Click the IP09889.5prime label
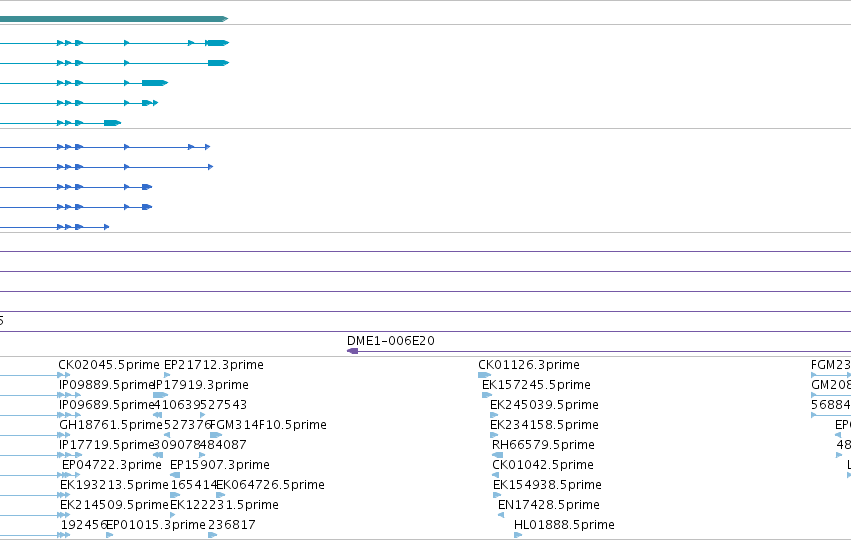The image size is (851, 540). click(107, 385)
